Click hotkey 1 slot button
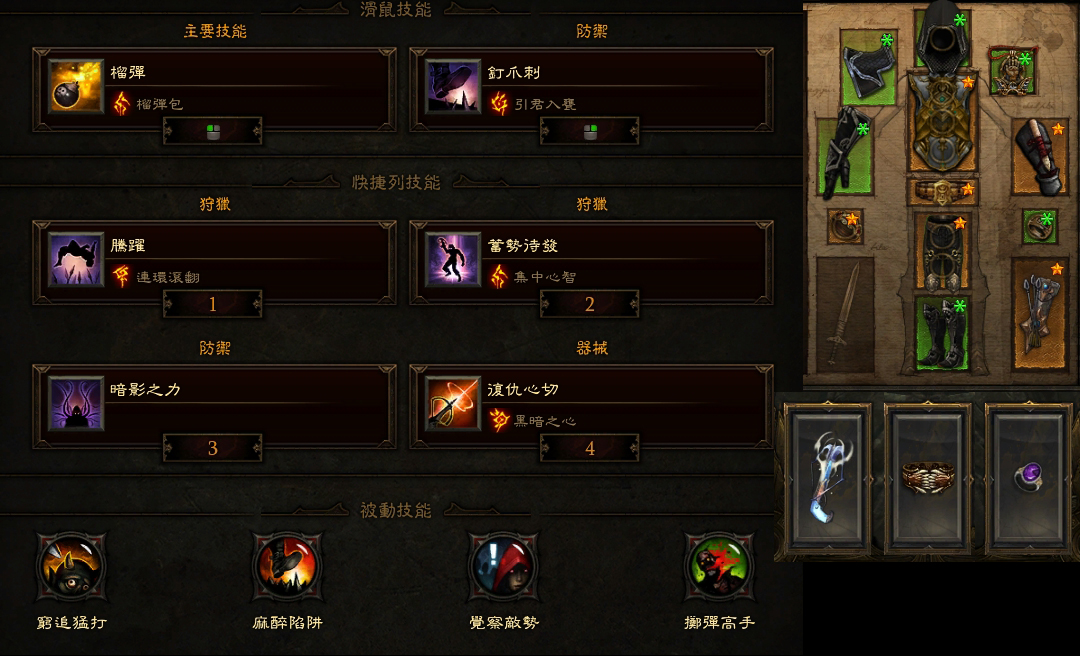The image size is (1080, 656). click(213, 304)
